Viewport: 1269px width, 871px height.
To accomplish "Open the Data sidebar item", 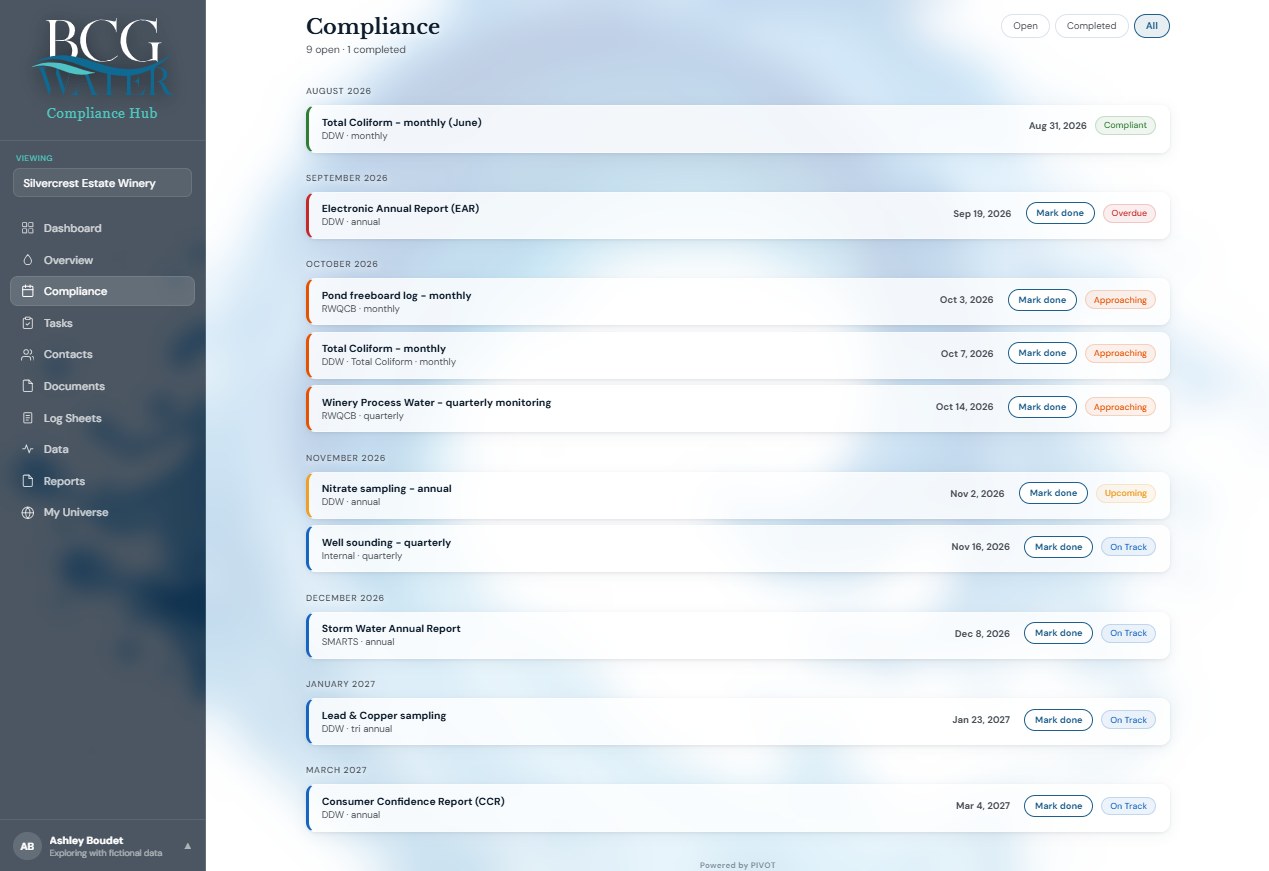I will 102,449.
